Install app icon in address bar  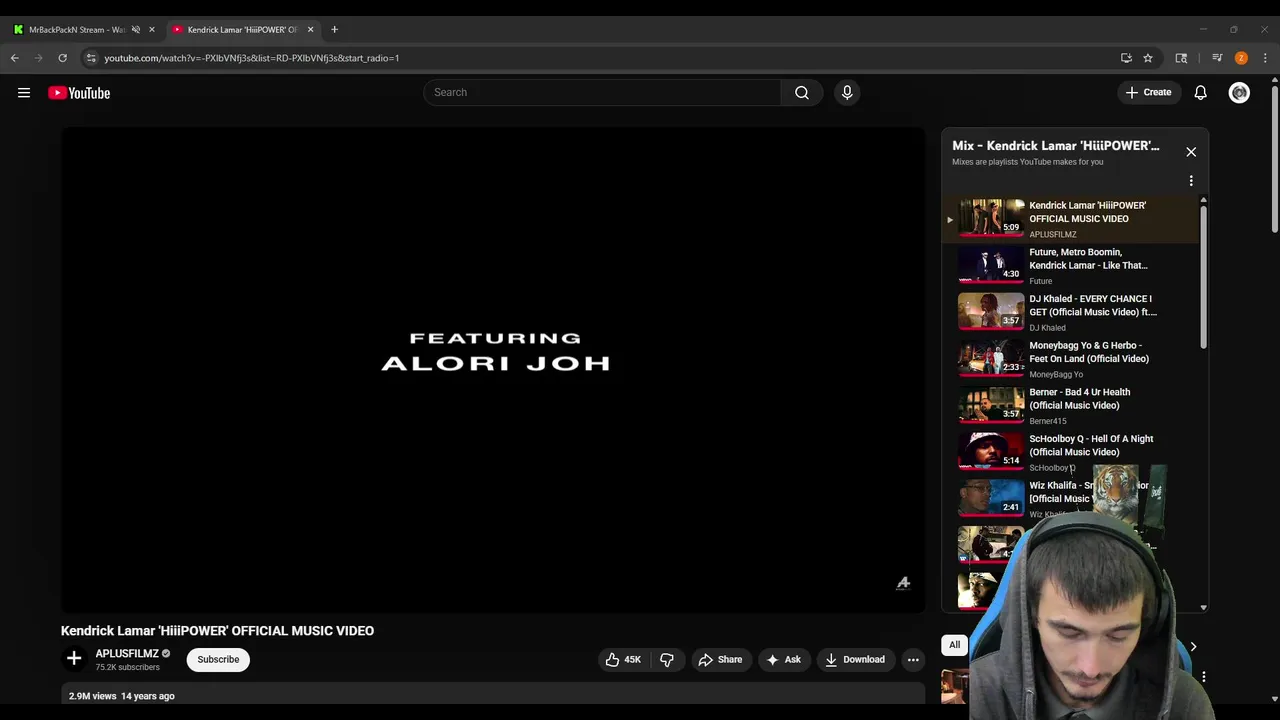1126,58
